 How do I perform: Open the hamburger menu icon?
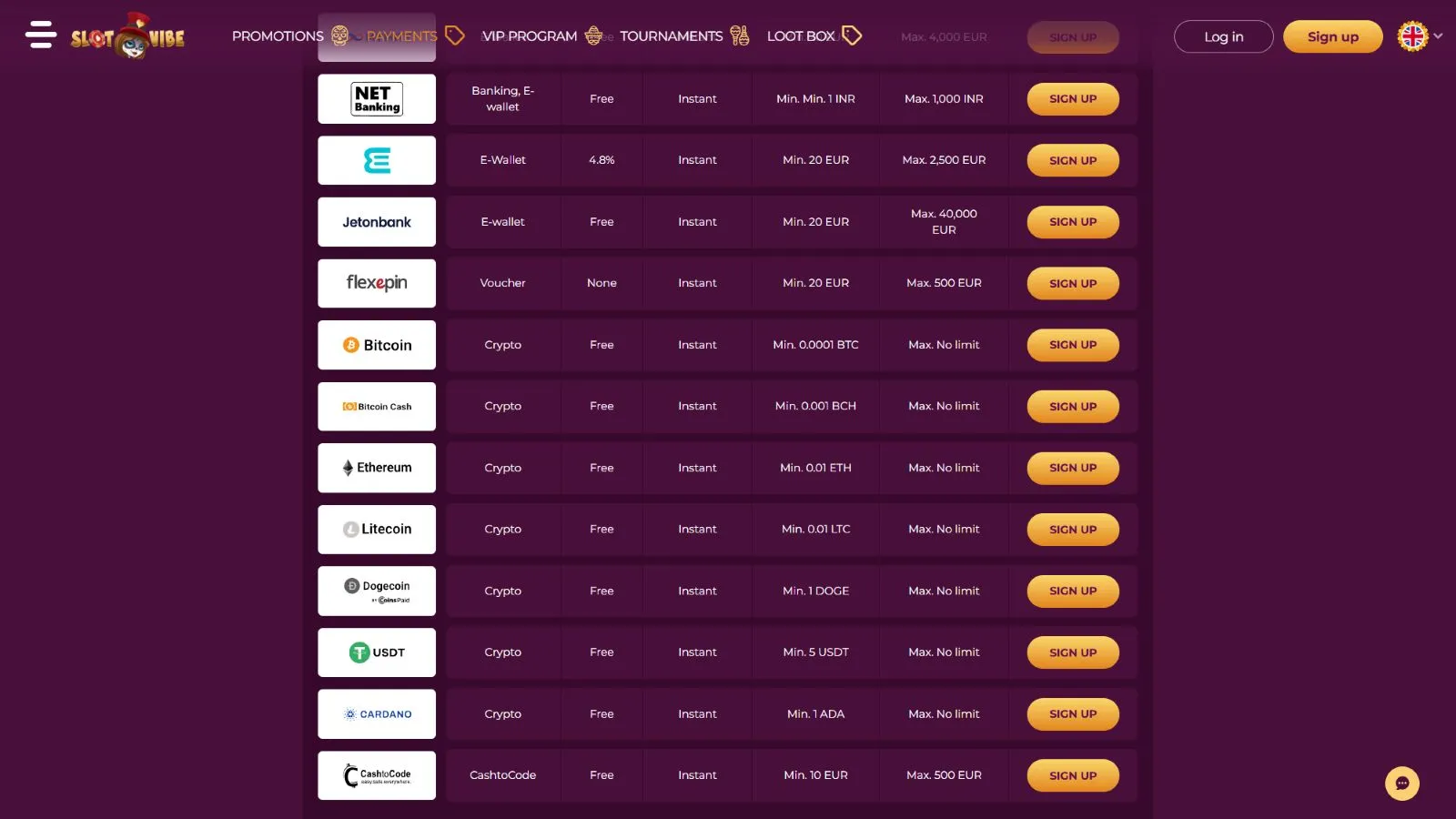[x=41, y=35]
